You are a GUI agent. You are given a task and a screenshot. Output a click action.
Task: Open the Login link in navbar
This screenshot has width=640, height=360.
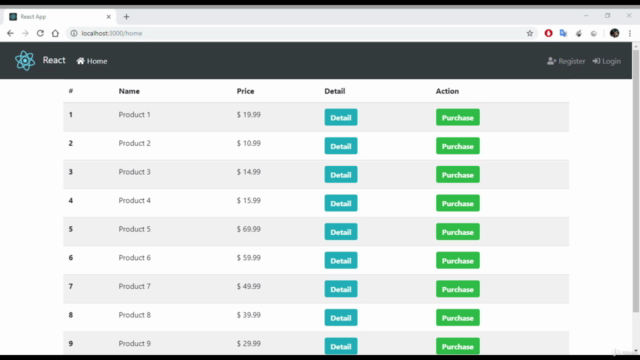tap(607, 61)
